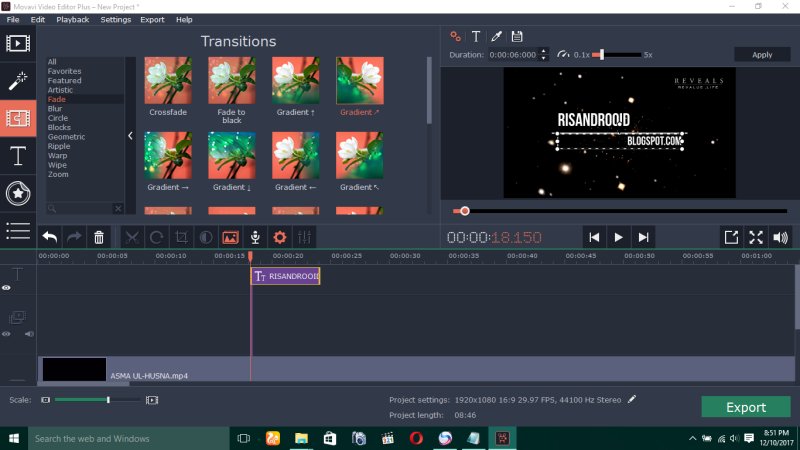Open Clip Properties gear icon

280,237
